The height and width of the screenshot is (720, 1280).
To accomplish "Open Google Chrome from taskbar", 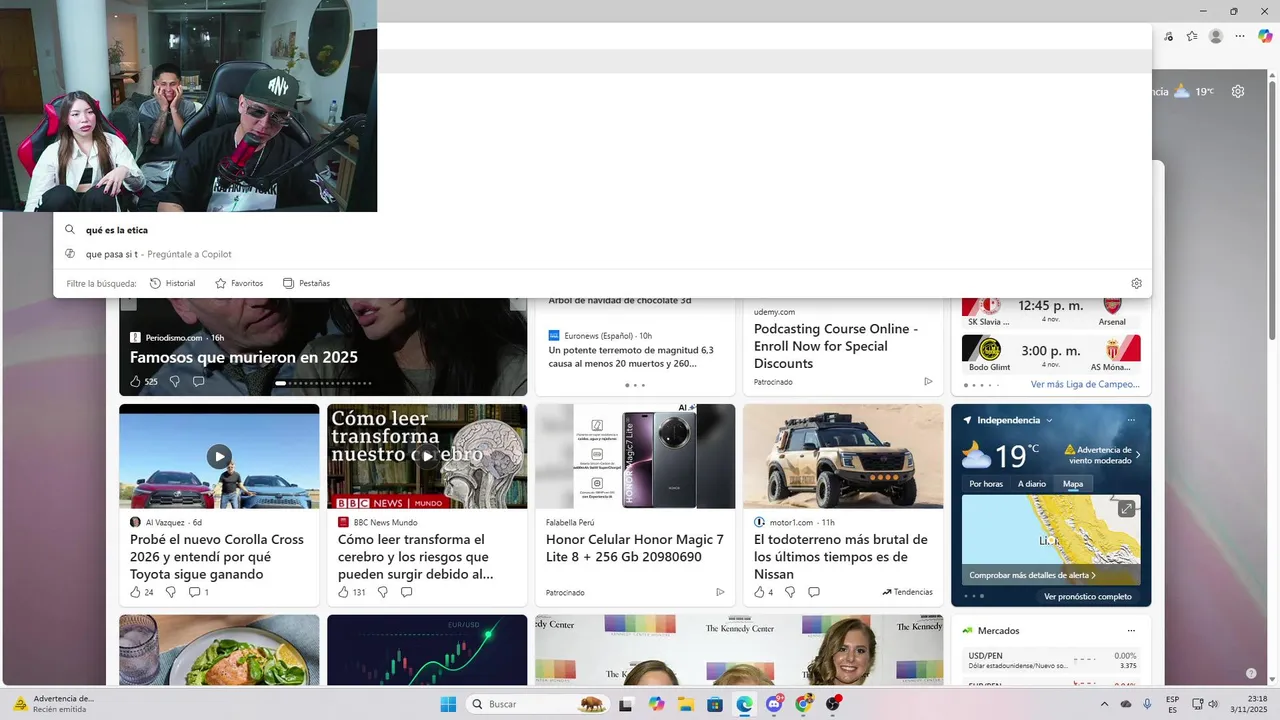I will (x=803, y=704).
